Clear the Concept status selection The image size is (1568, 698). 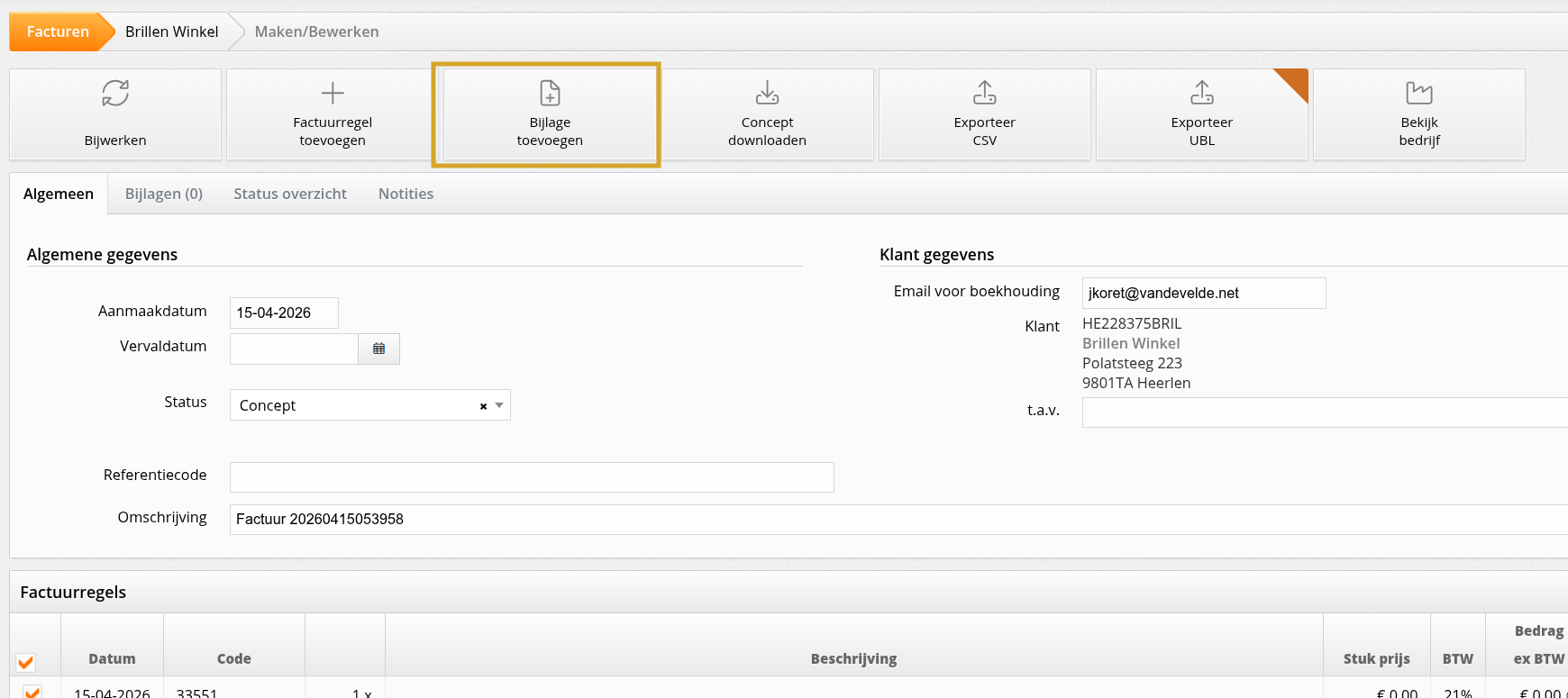point(483,406)
